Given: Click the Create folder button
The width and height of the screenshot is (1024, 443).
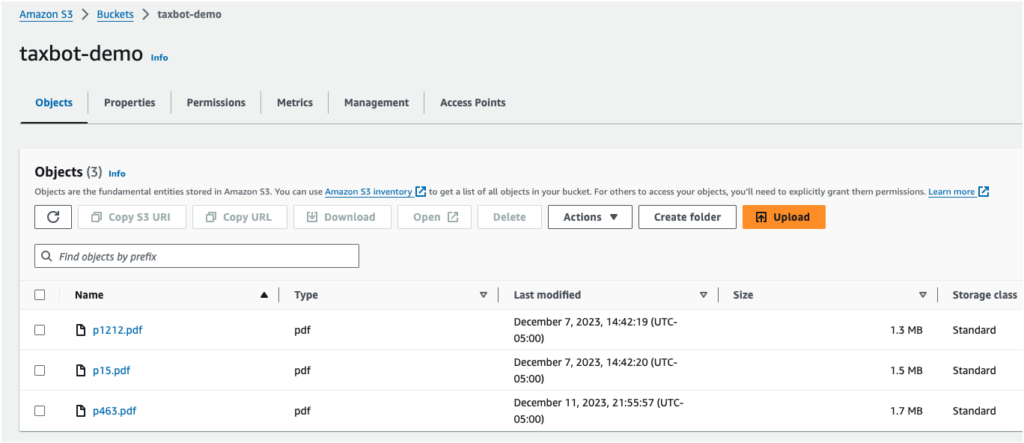Looking at the screenshot, I should pyautogui.click(x=687, y=217).
